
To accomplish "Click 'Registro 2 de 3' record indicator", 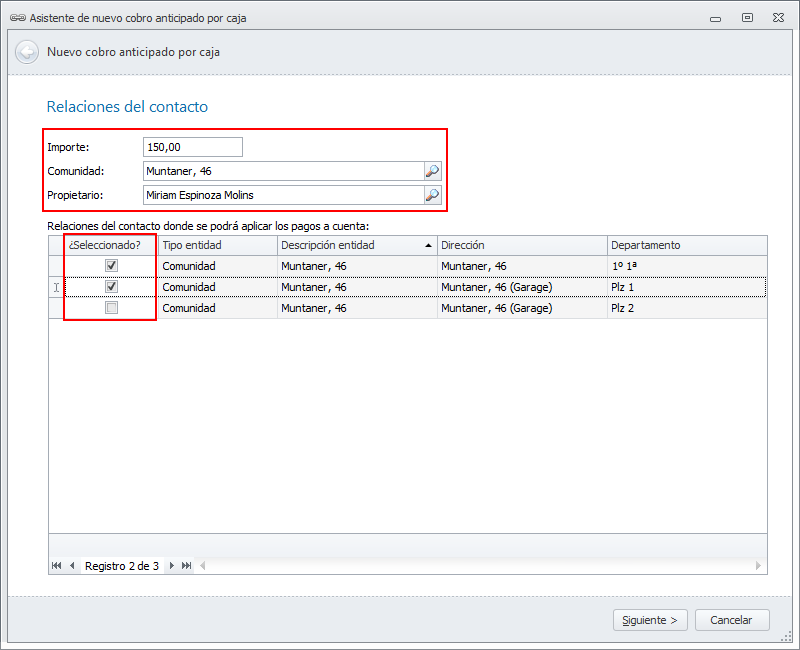I will tap(121, 566).
